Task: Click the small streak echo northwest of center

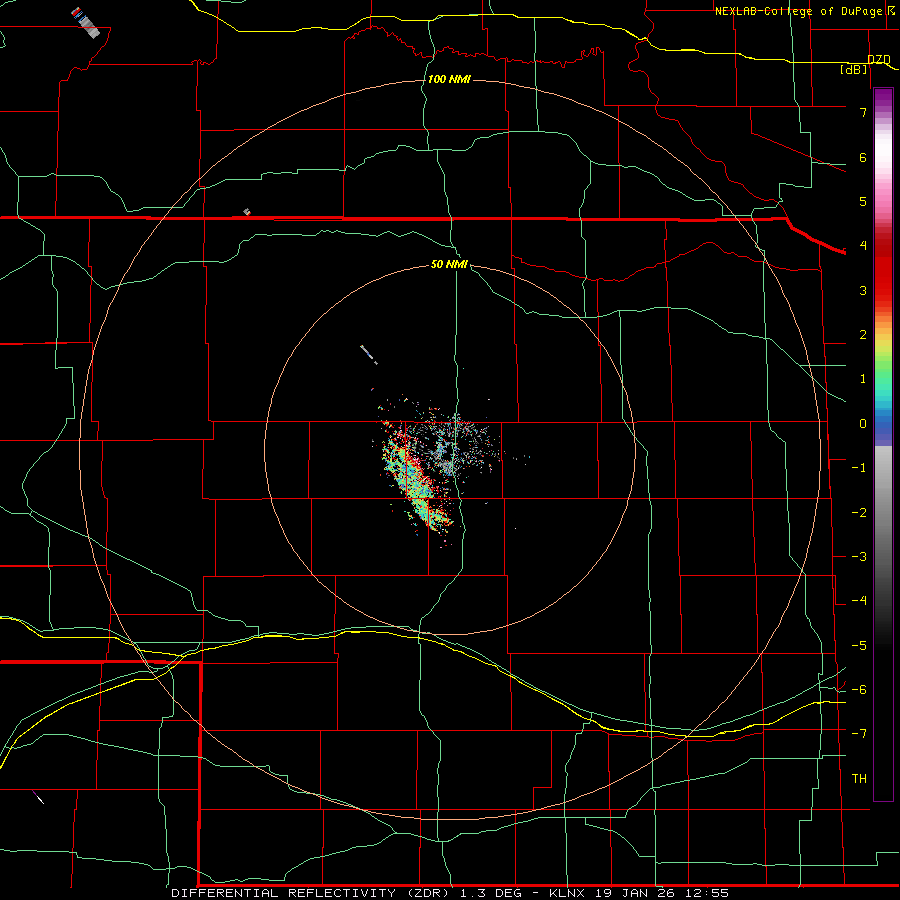Action: (x=368, y=355)
